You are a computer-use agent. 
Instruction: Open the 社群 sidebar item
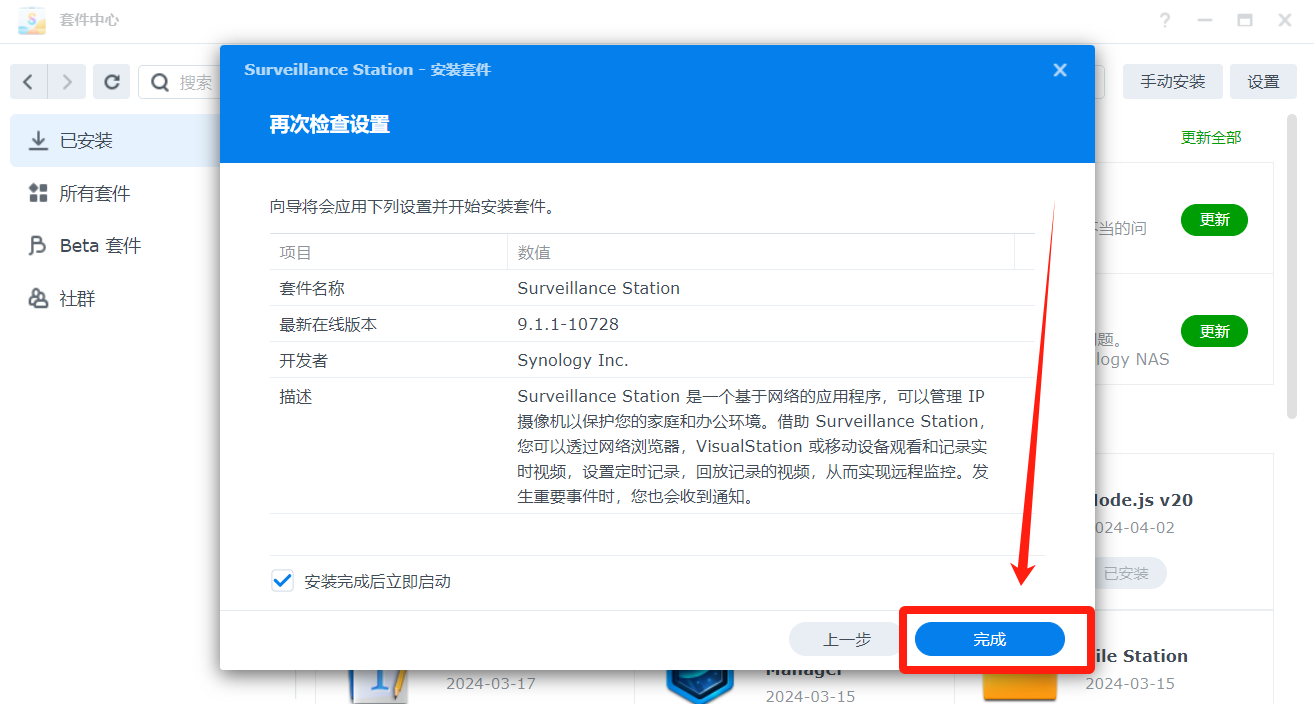(x=77, y=299)
